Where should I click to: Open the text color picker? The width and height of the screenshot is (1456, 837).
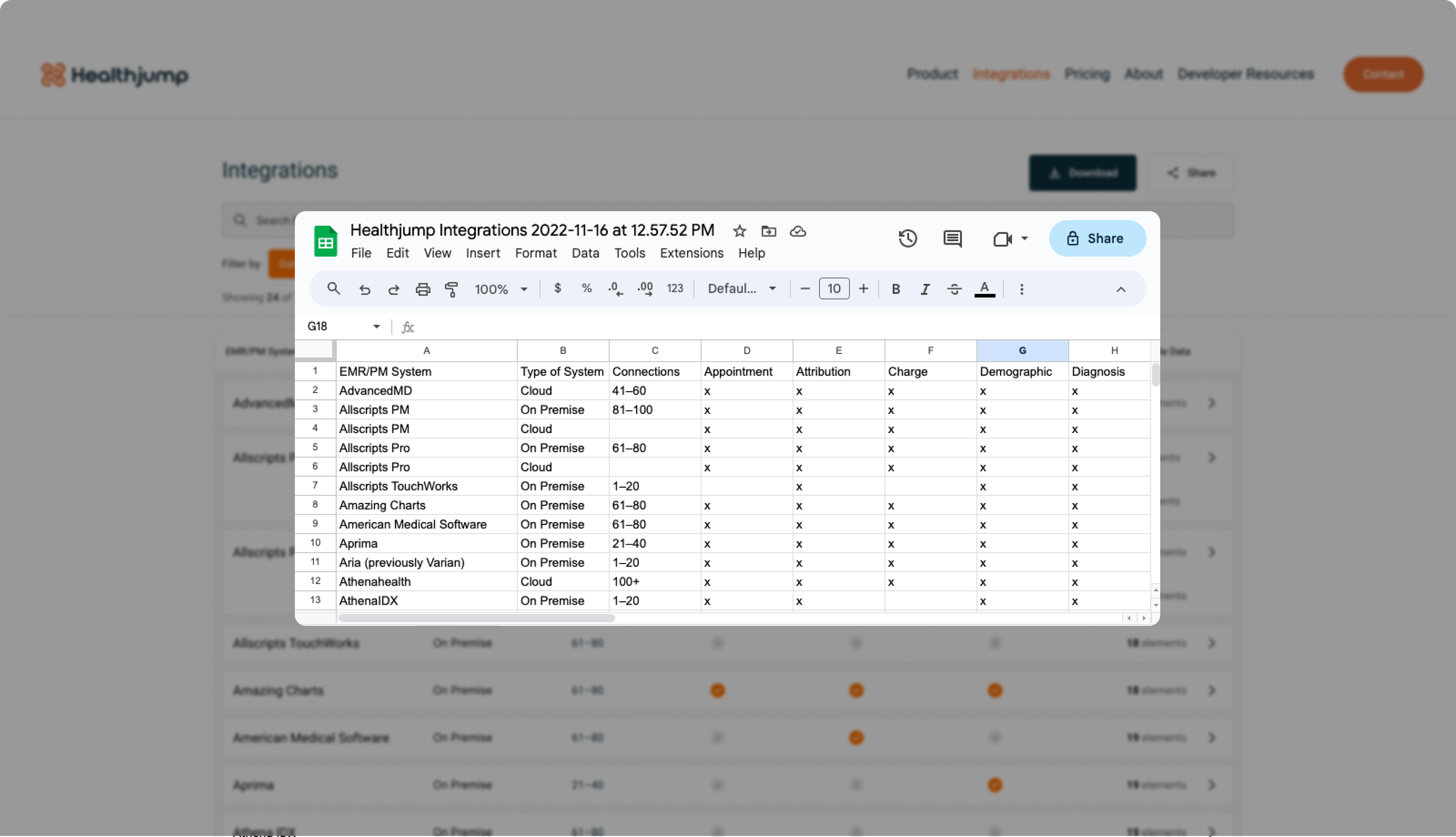(x=984, y=289)
